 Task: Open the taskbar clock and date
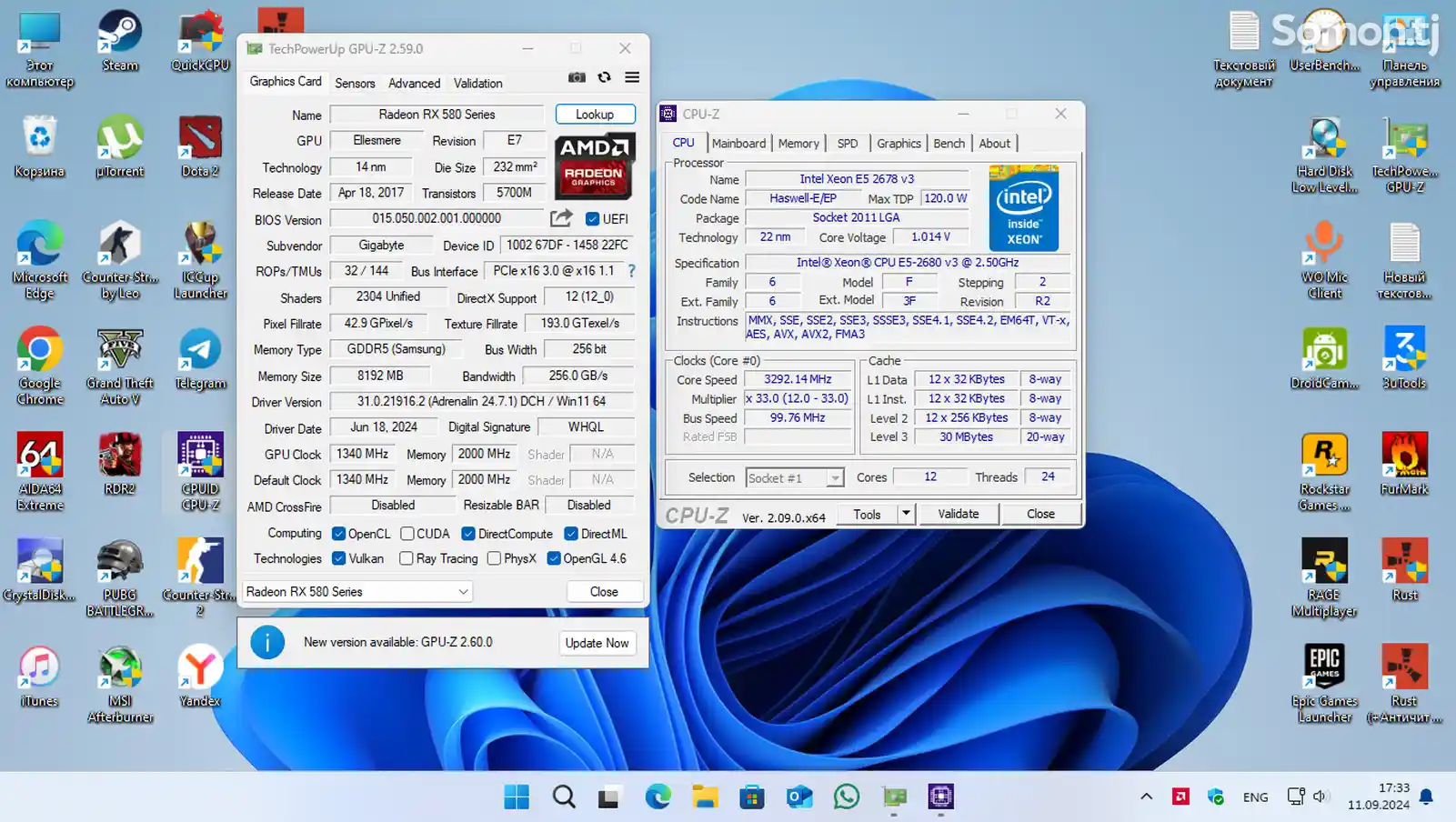point(1379,797)
